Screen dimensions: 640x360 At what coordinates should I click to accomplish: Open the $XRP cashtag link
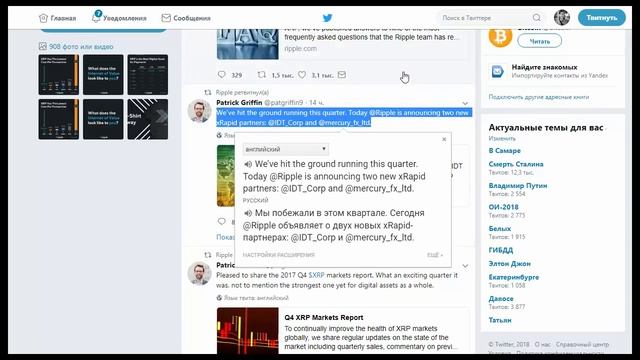point(316,275)
